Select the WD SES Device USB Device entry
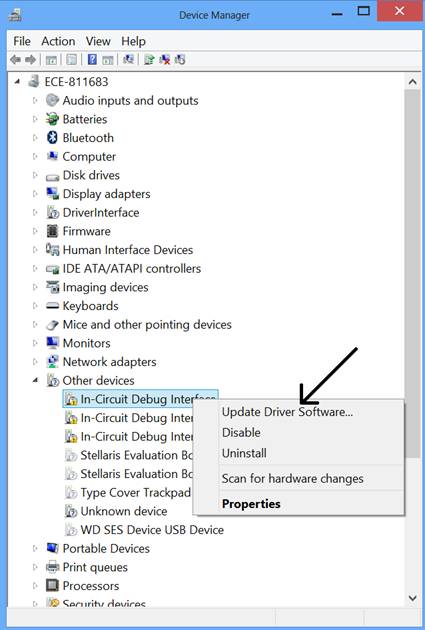425x630 pixels. (x=152, y=530)
